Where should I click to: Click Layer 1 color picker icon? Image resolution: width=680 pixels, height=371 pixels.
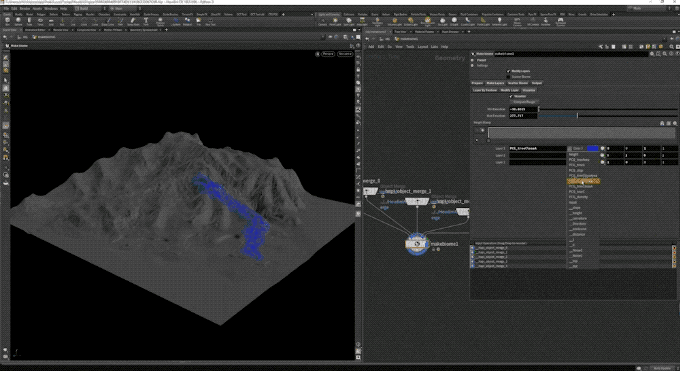(x=602, y=148)
